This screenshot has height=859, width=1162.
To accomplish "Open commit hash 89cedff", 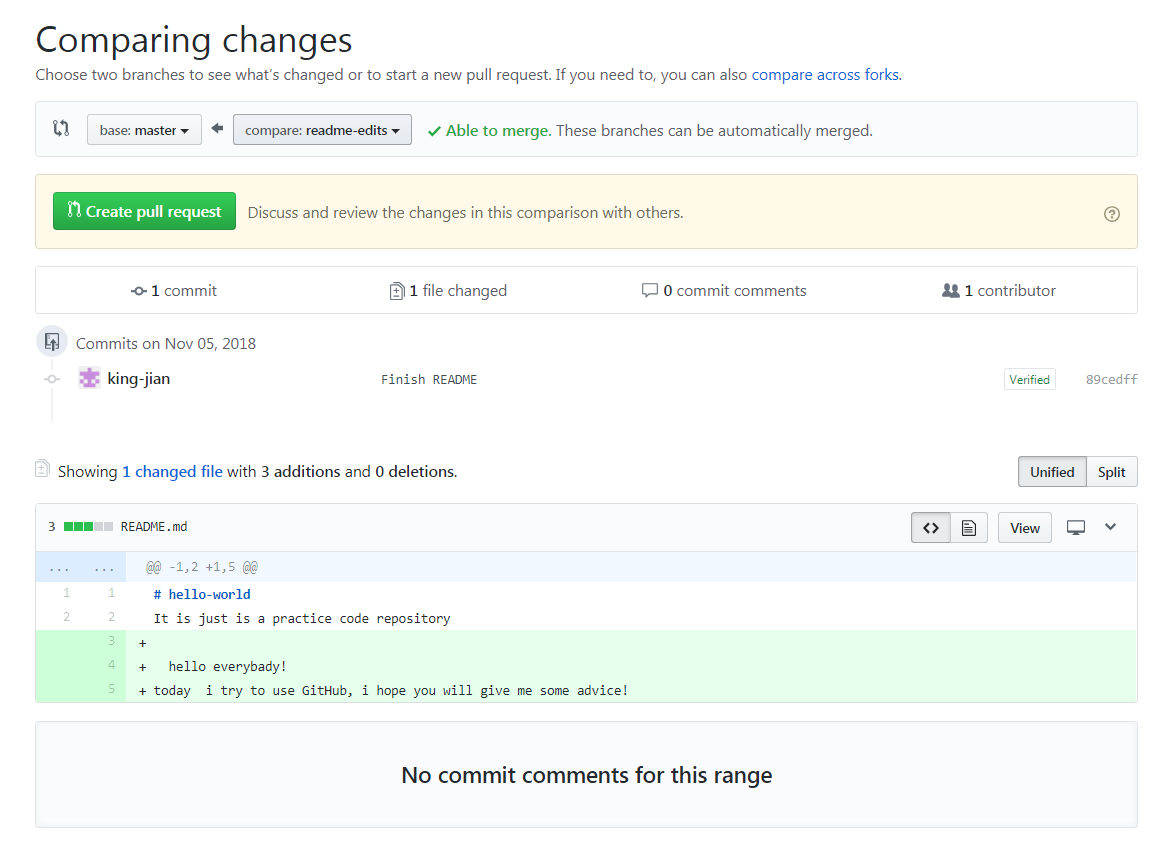I will coord(1111,380).
